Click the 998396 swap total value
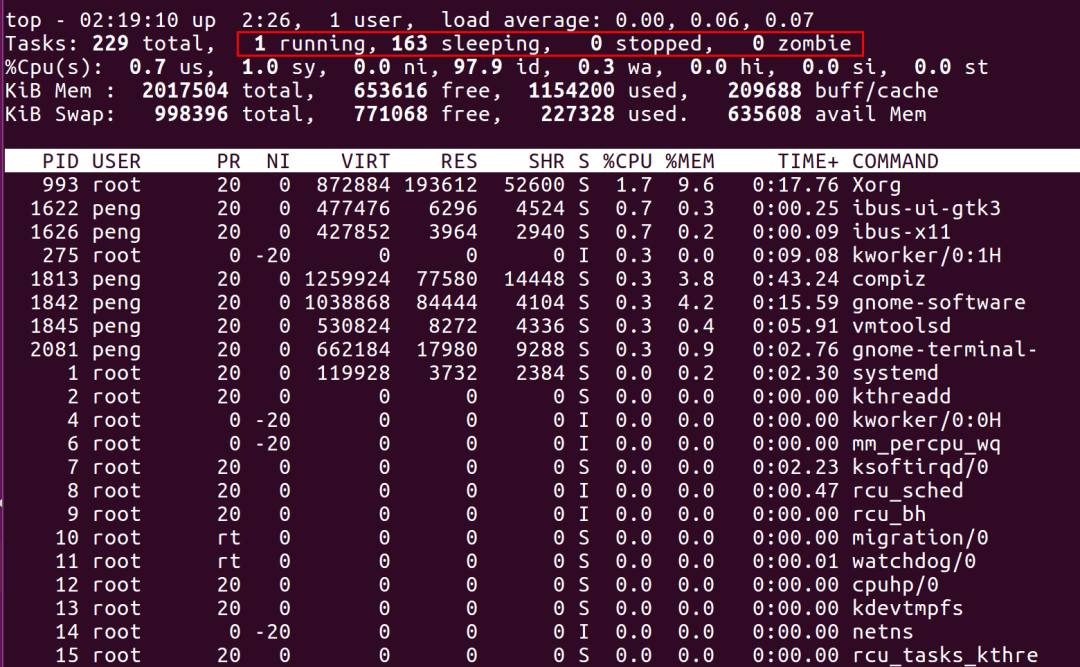This screenshot has width=1080, height=667. [191, 114]
